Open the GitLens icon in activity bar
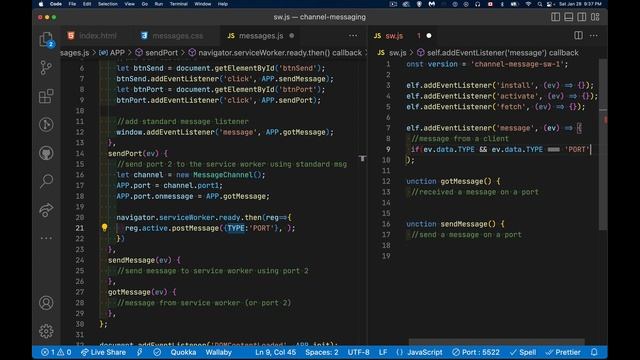640x360 pixels. click(x=46, y=124)
